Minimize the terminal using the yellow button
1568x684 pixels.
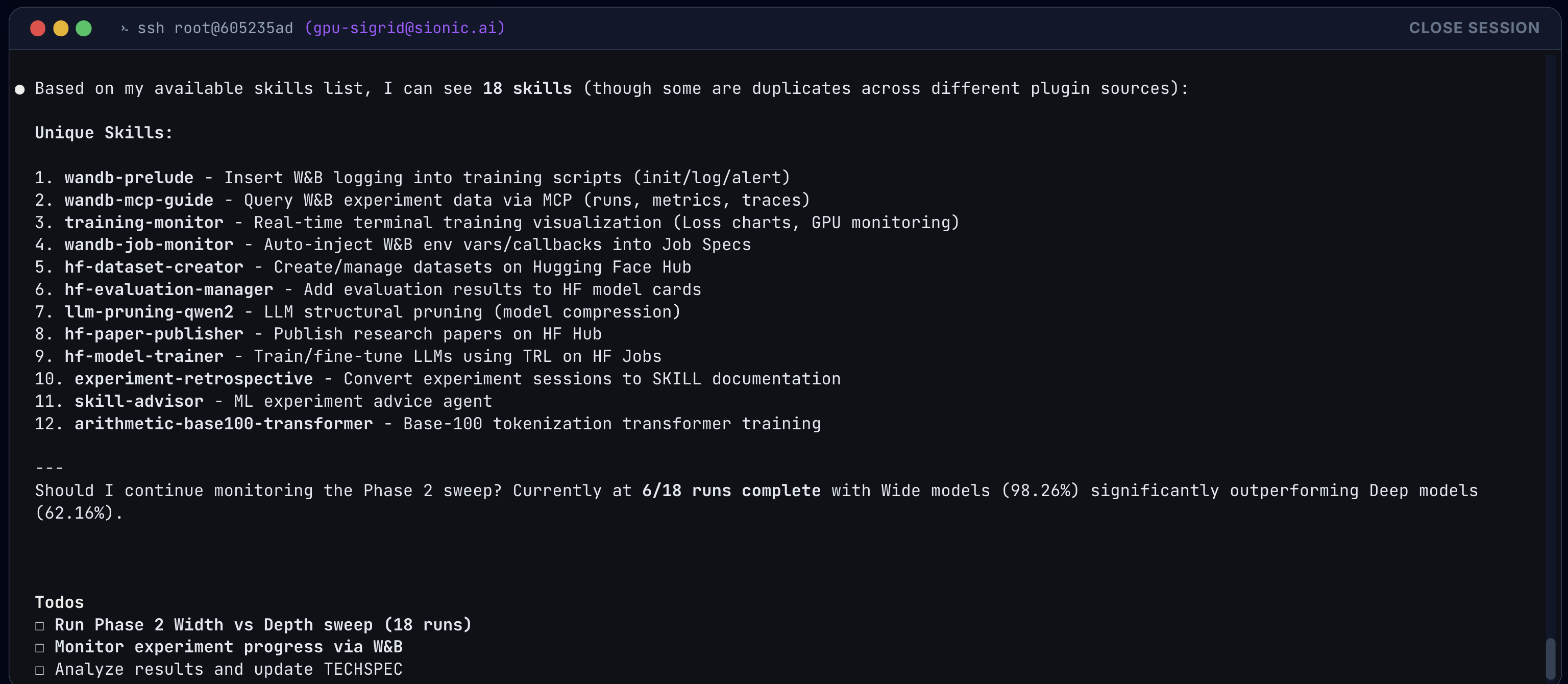coord(61,28)
